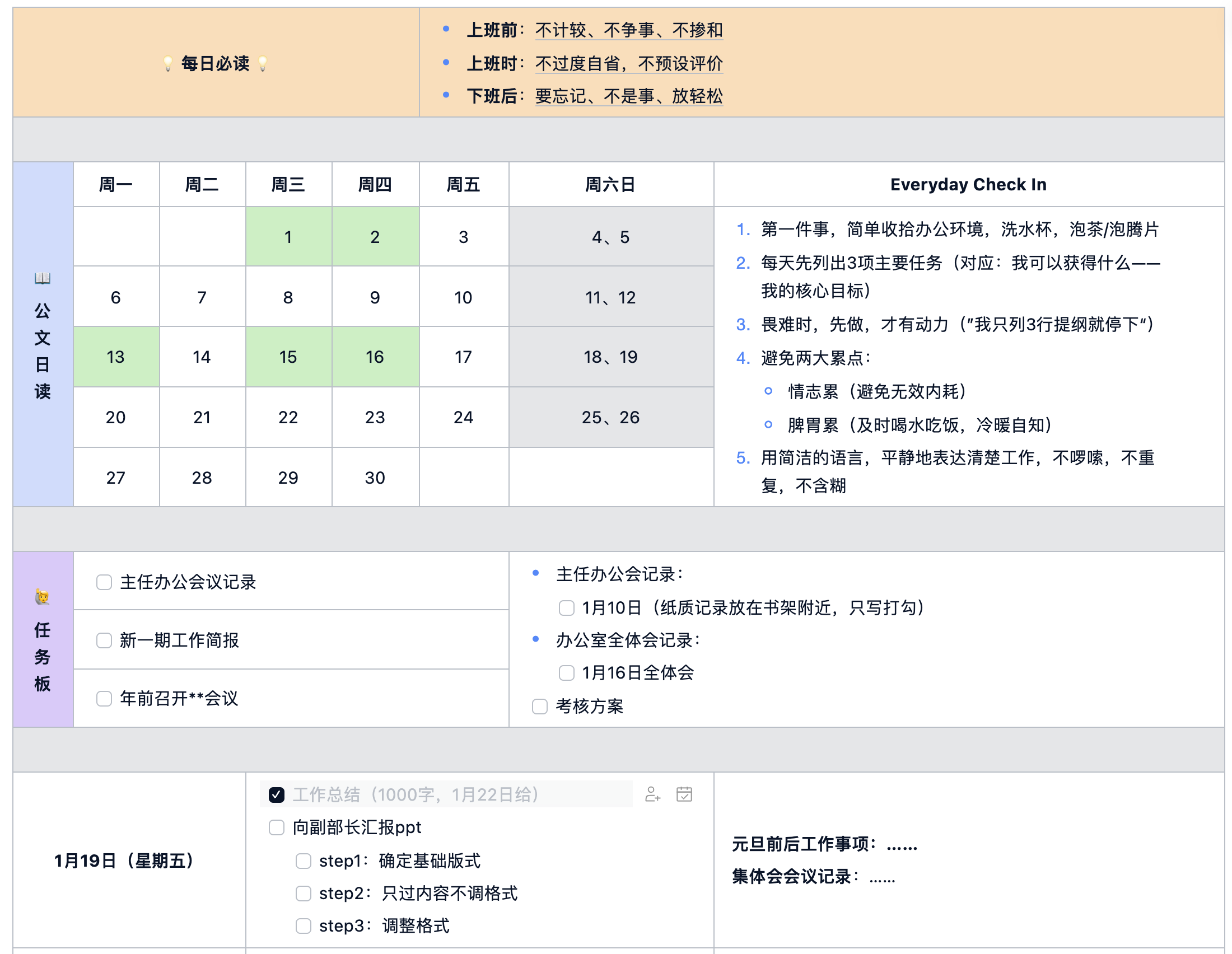The image size is (1232, 954).
Task: Check the 考核方案 checkbox
Action: click(x=540, y=707)
